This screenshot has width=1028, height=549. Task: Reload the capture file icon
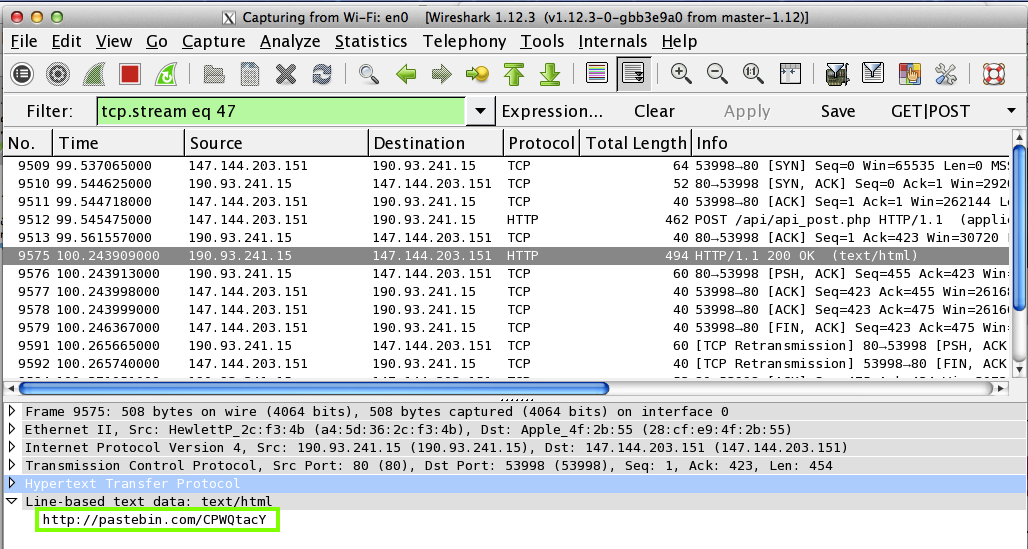(x=322, y=74)
